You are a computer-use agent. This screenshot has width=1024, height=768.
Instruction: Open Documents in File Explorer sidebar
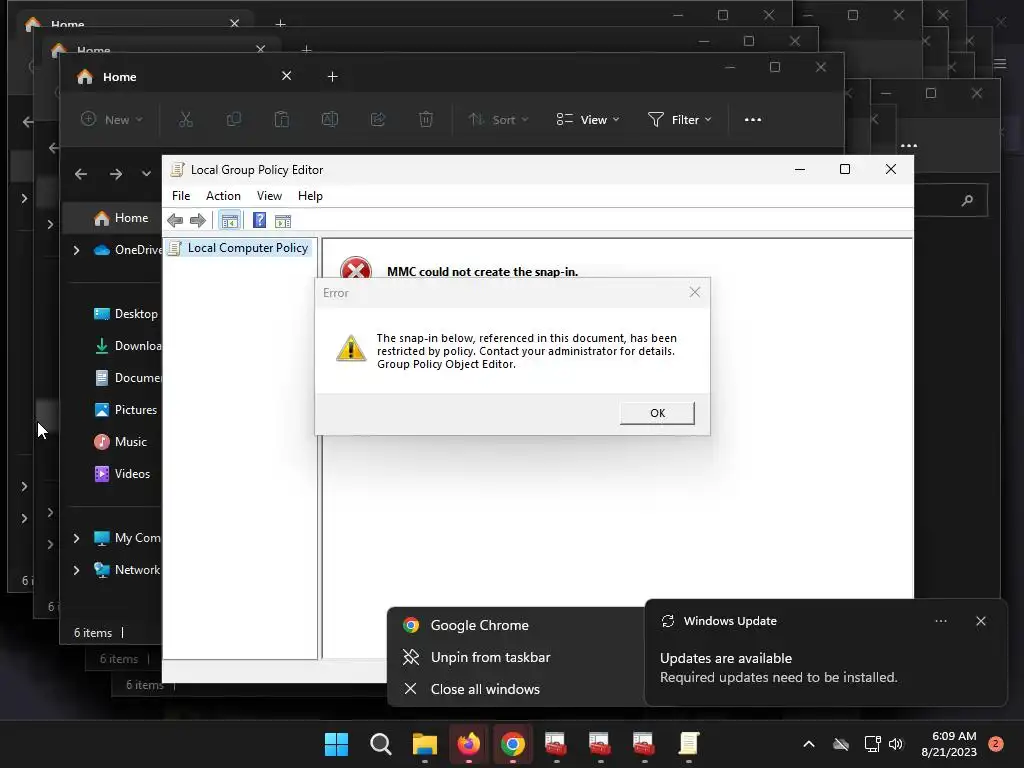click(127, 378)
